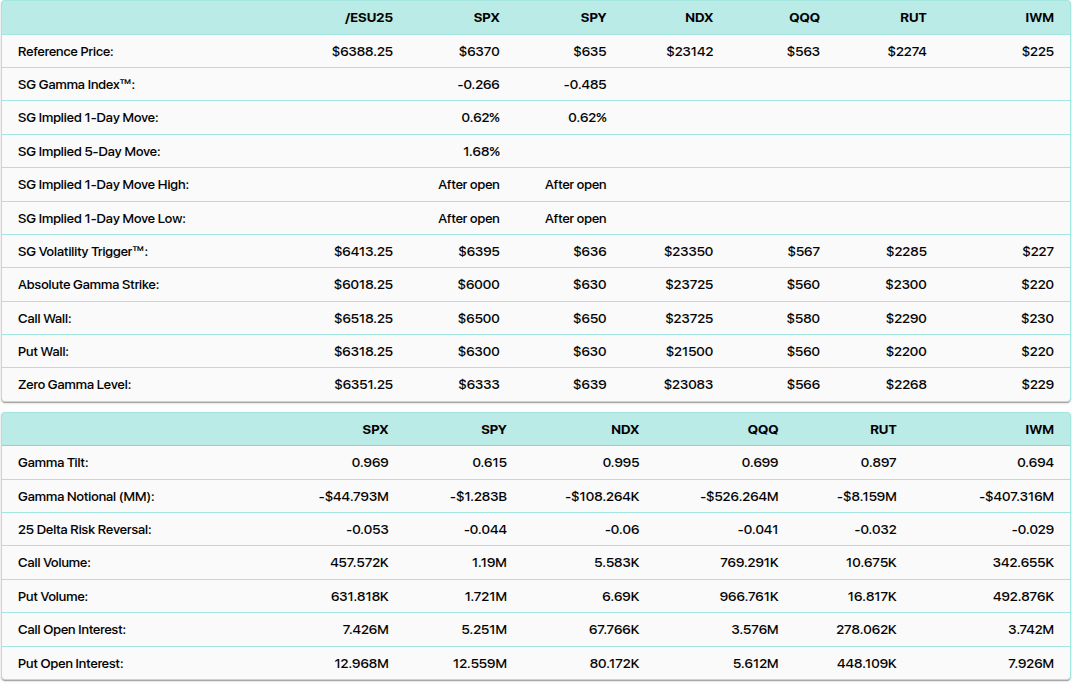This screenshot has height=685, width=1072.
Task: Select the SPX header in the top table
Action: coord(487,18)
